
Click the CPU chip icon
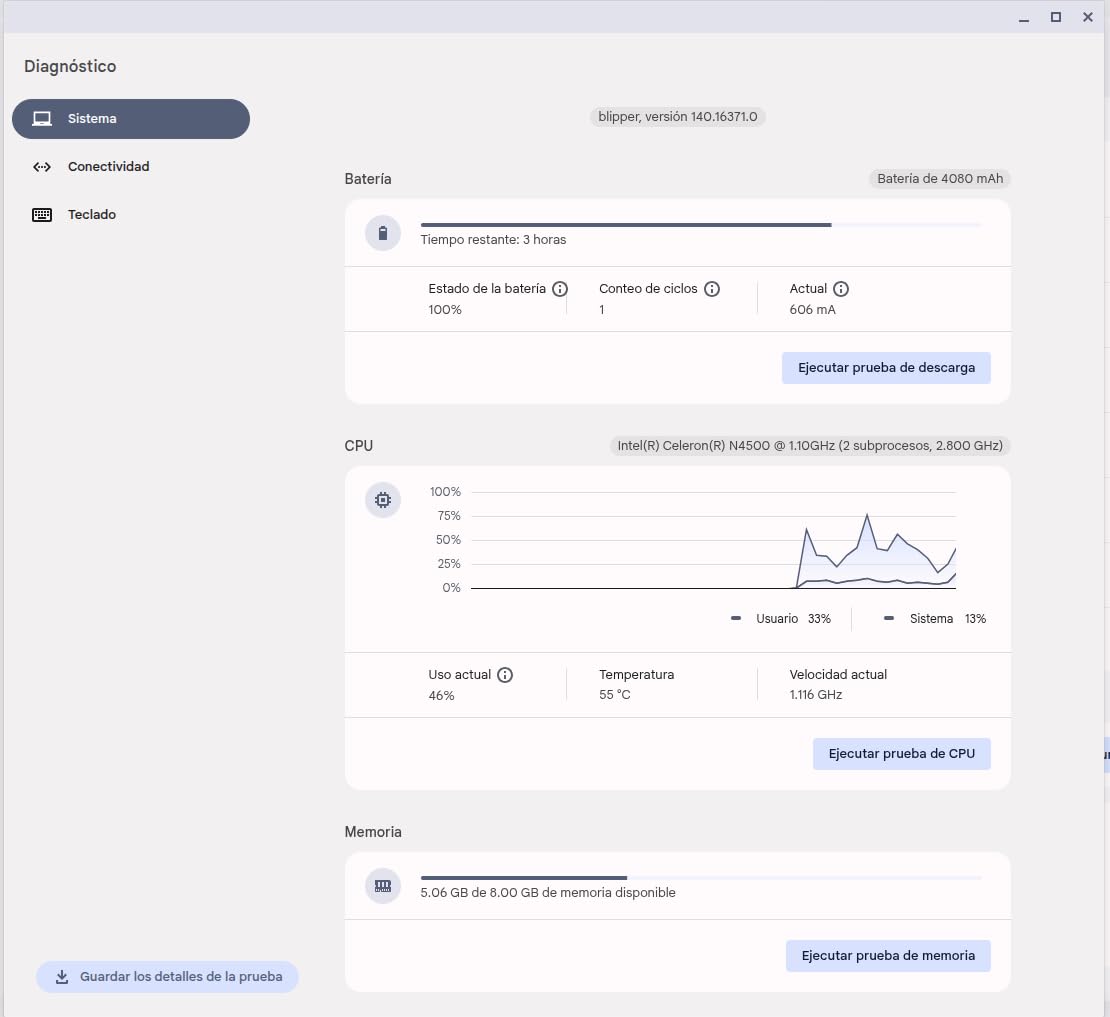pos(382,500)
